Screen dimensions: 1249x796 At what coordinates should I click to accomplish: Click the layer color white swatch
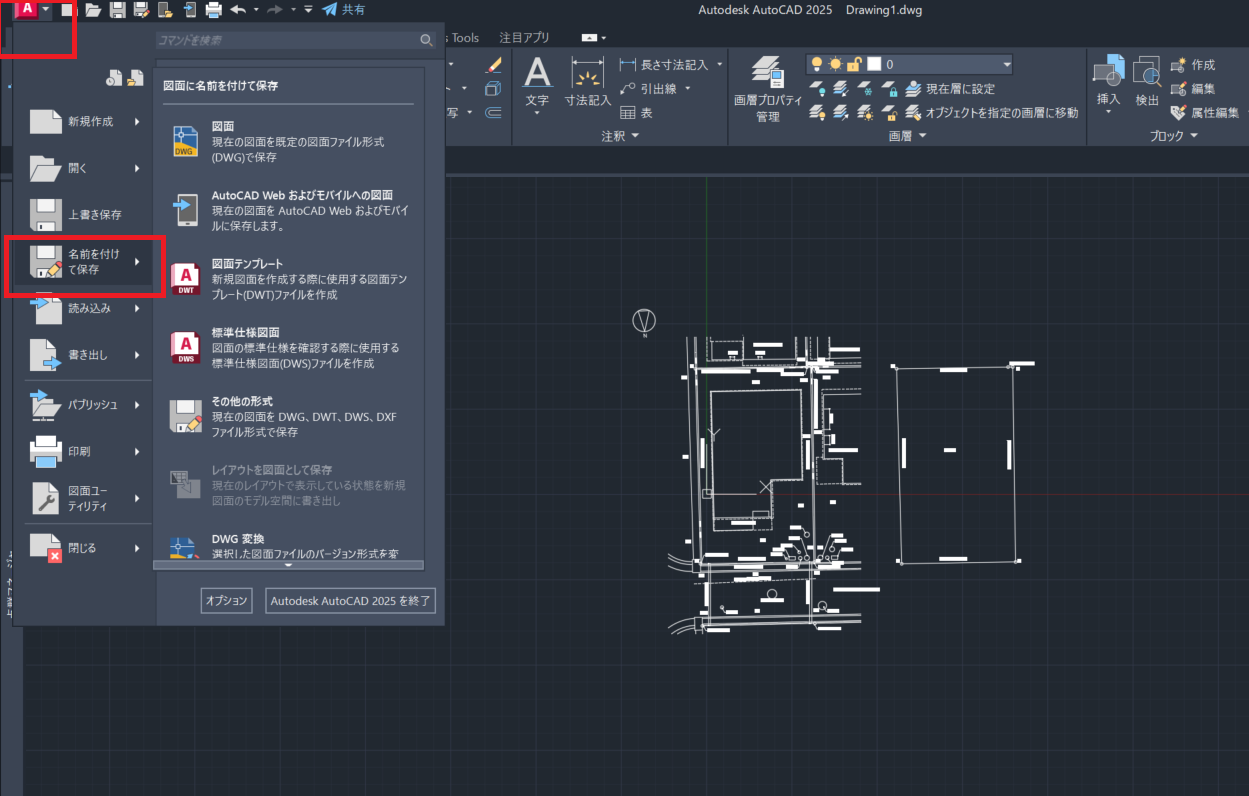[x=874, y=64]
